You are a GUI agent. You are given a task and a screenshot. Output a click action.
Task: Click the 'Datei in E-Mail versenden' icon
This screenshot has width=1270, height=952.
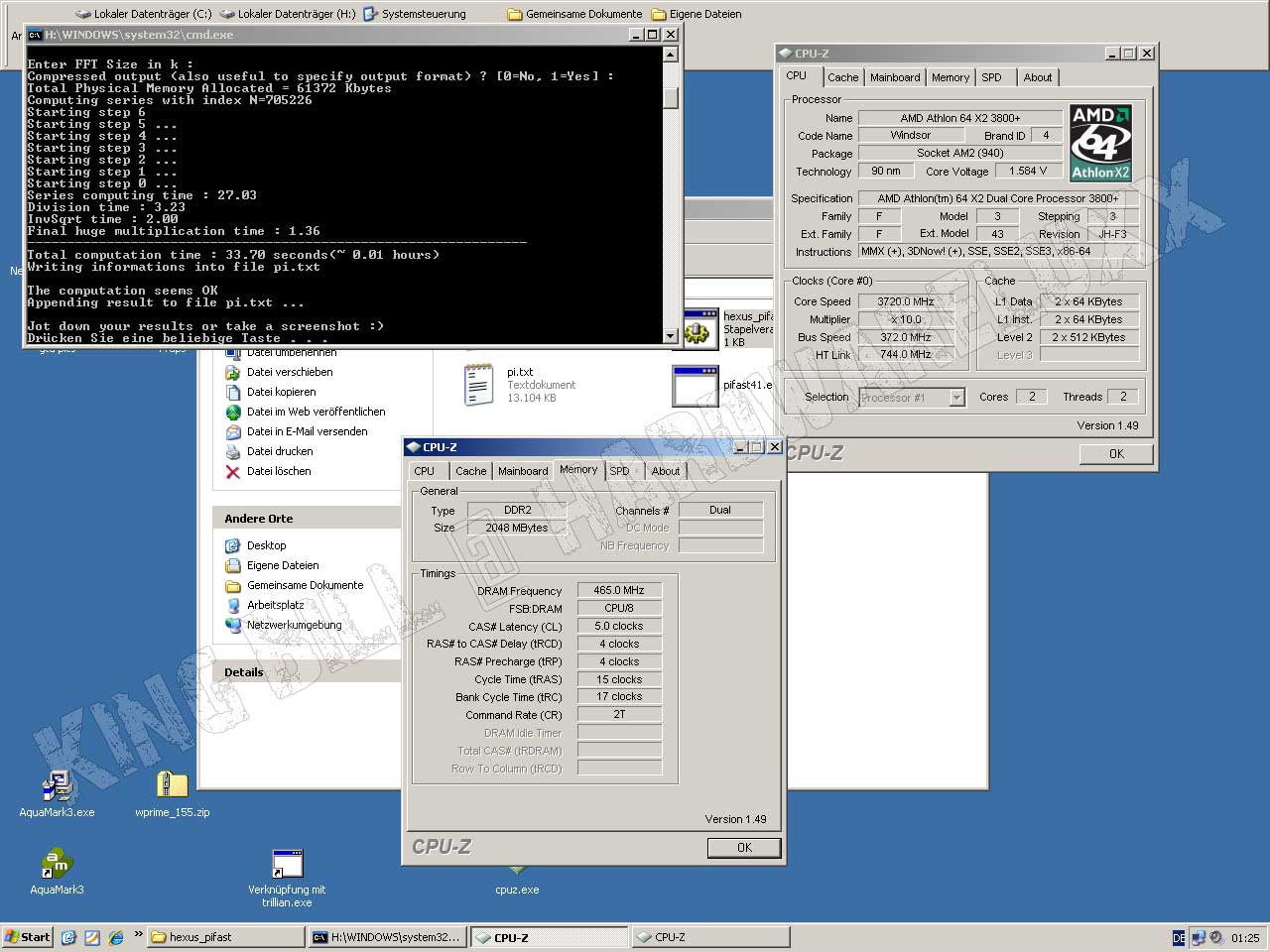[232, 431]
